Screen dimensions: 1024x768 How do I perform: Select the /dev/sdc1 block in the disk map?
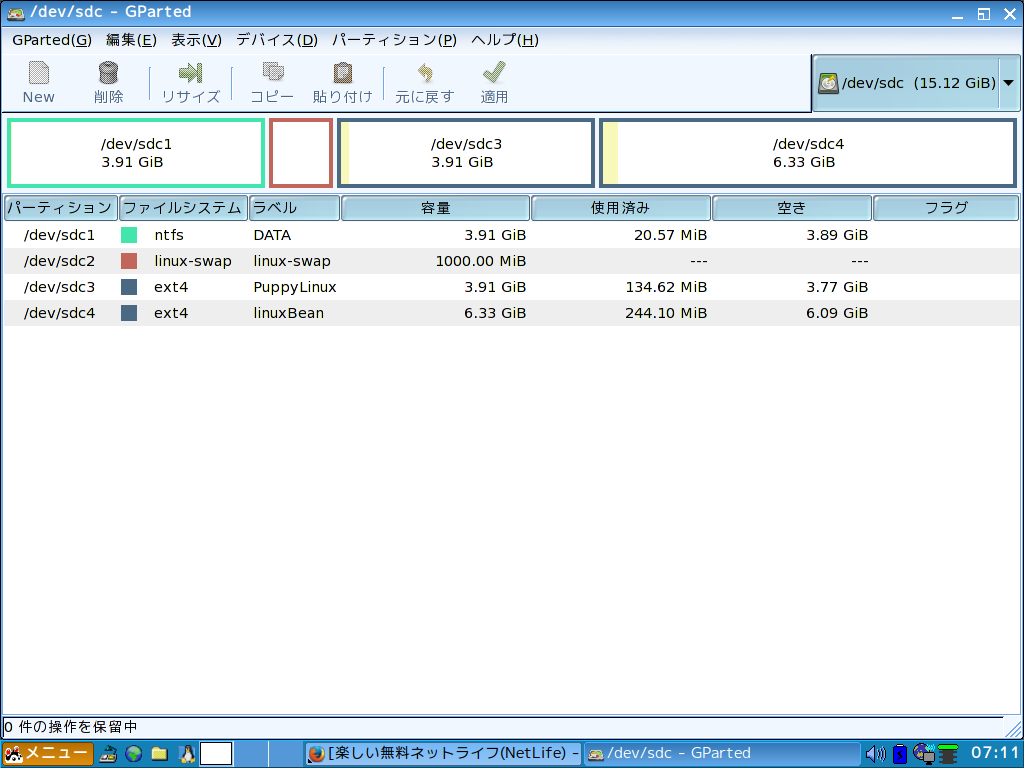coord(136,153)
